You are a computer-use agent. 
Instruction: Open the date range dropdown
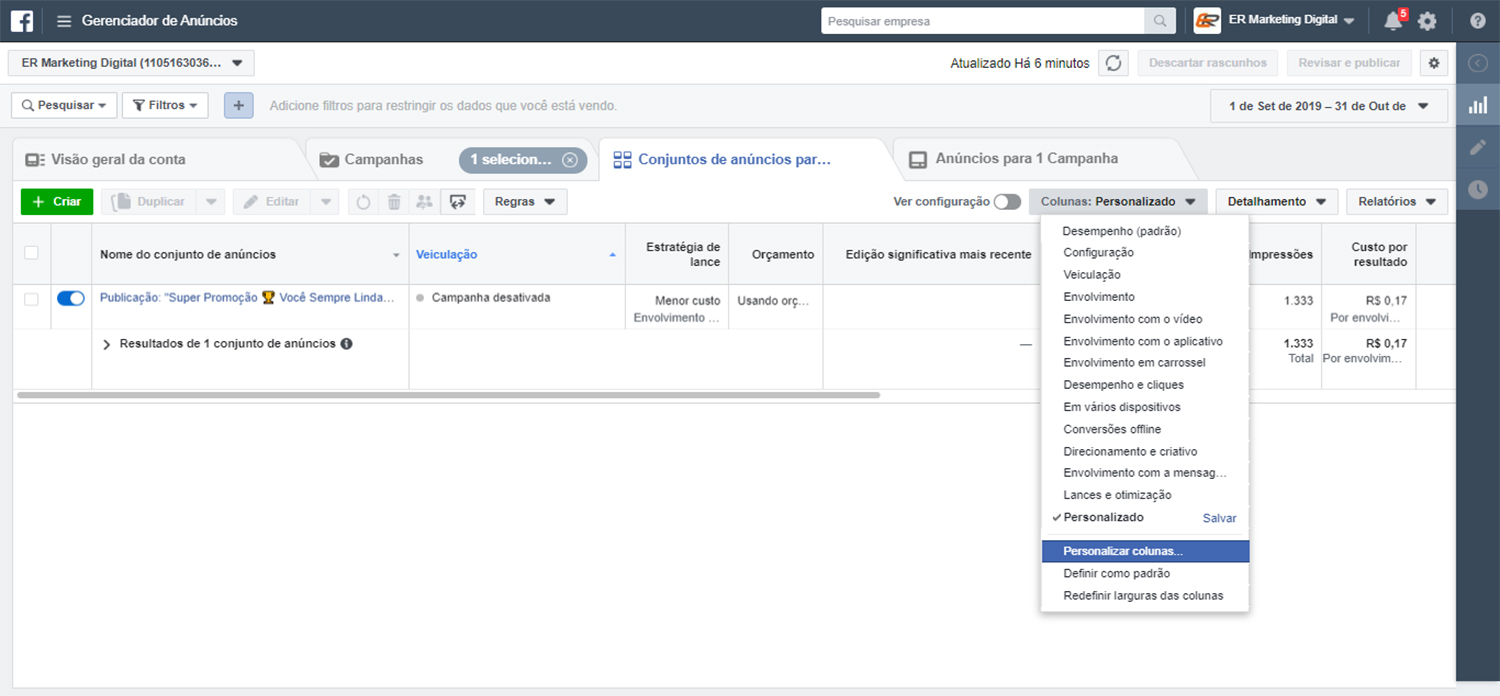(x=1328, y=106)
